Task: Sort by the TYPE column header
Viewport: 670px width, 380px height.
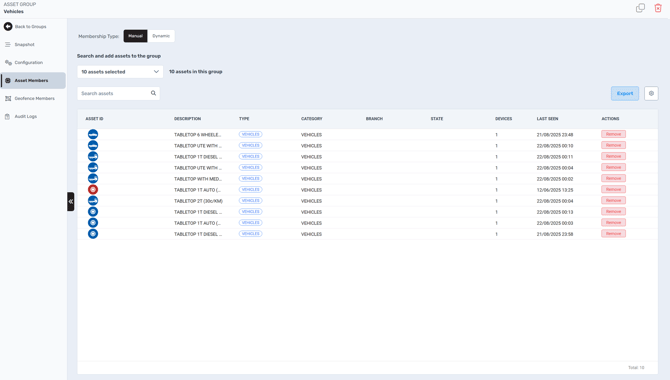Action: point(244,119)
